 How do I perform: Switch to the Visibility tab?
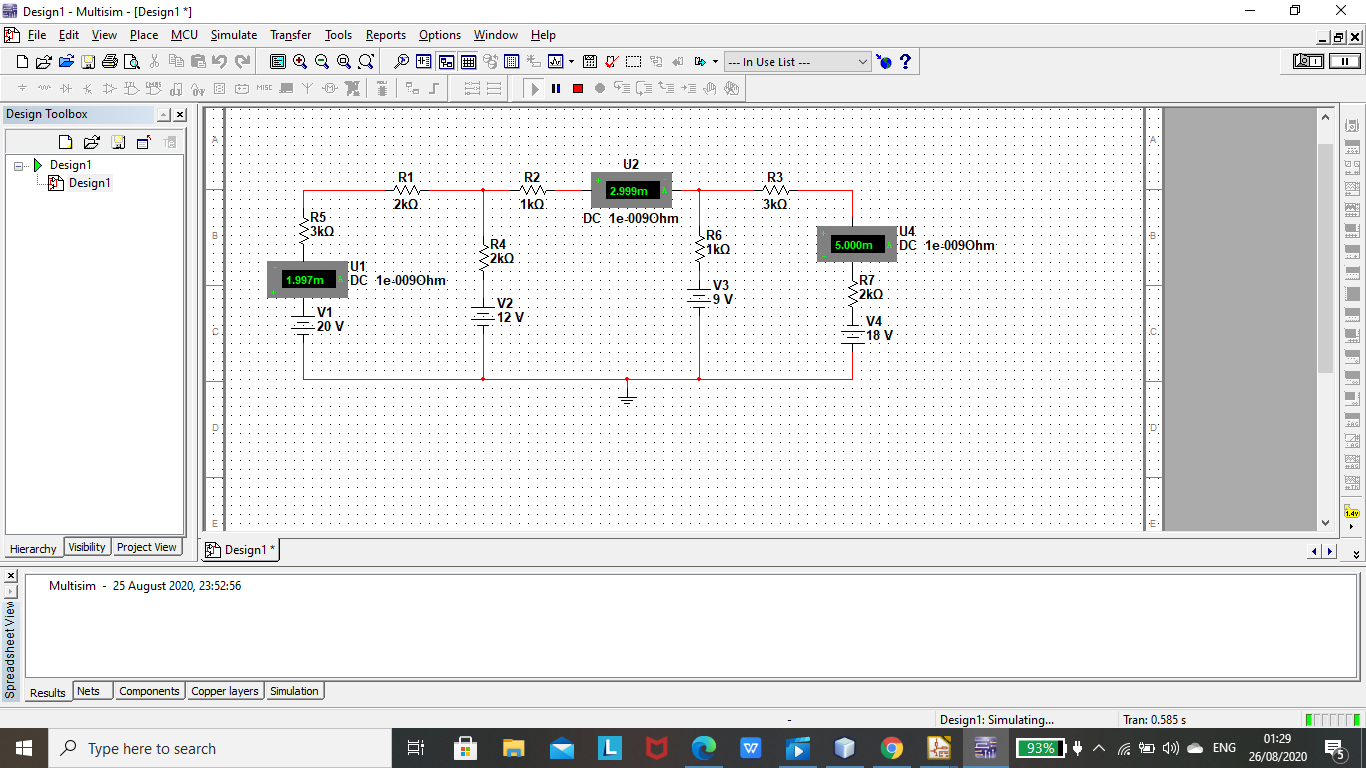click(x=87, y=547)
